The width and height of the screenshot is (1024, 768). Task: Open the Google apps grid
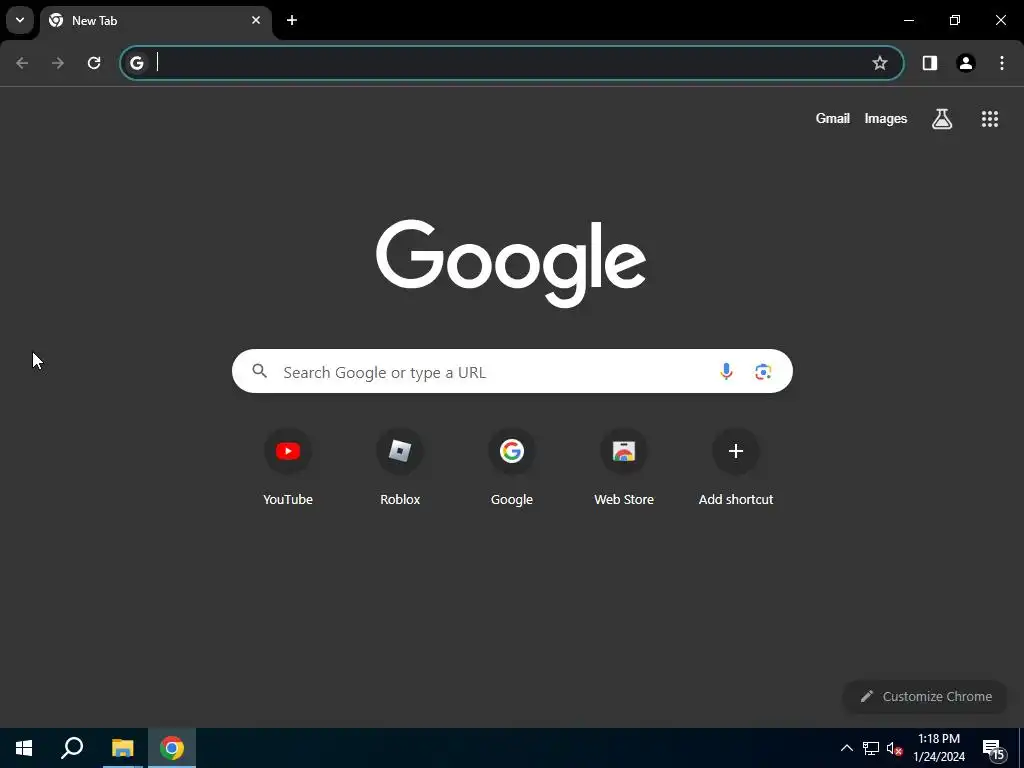pos(989,118)
